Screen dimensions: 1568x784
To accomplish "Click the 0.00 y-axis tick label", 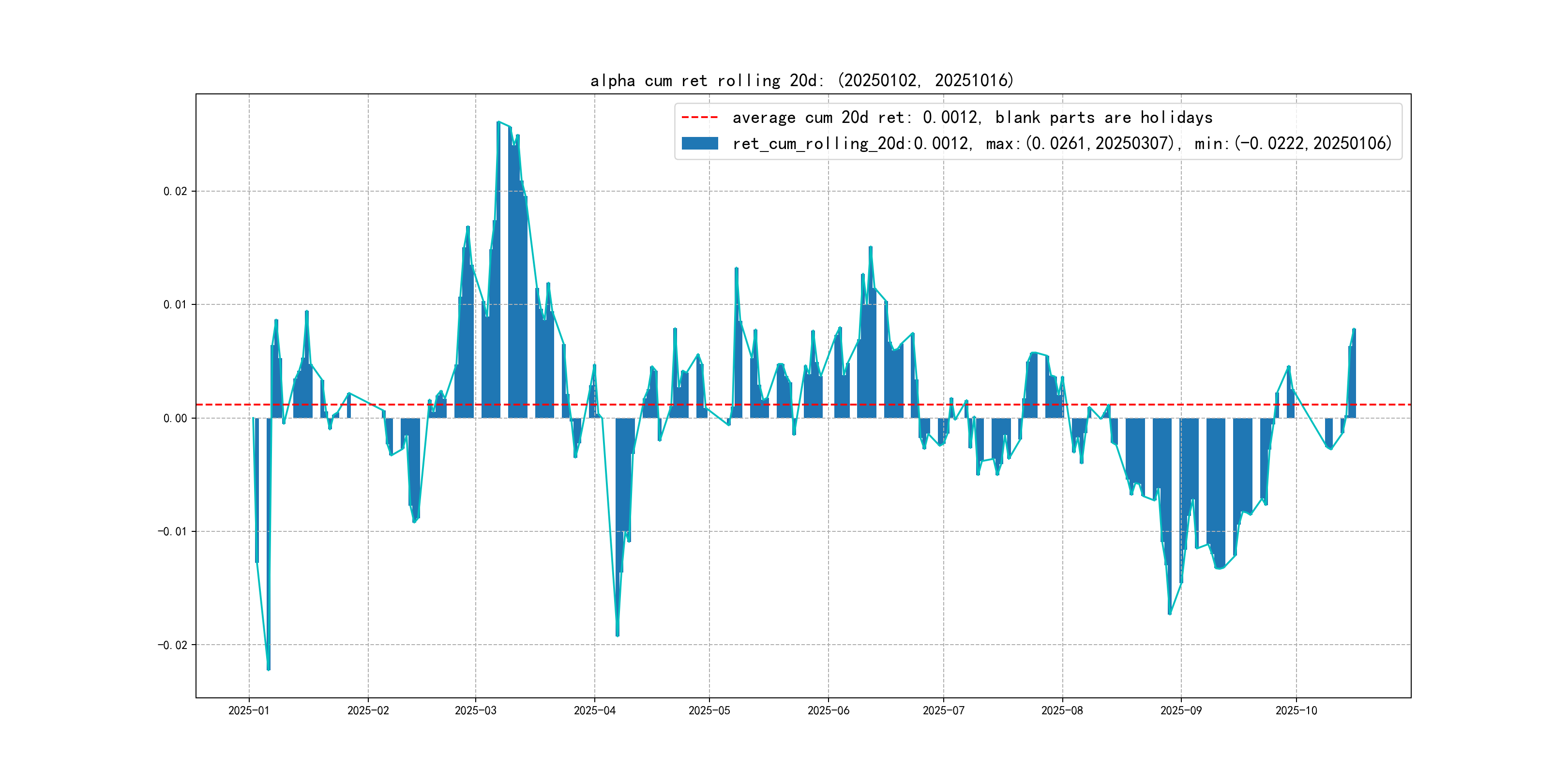I will pyautogui.click(x=175, y=418).
